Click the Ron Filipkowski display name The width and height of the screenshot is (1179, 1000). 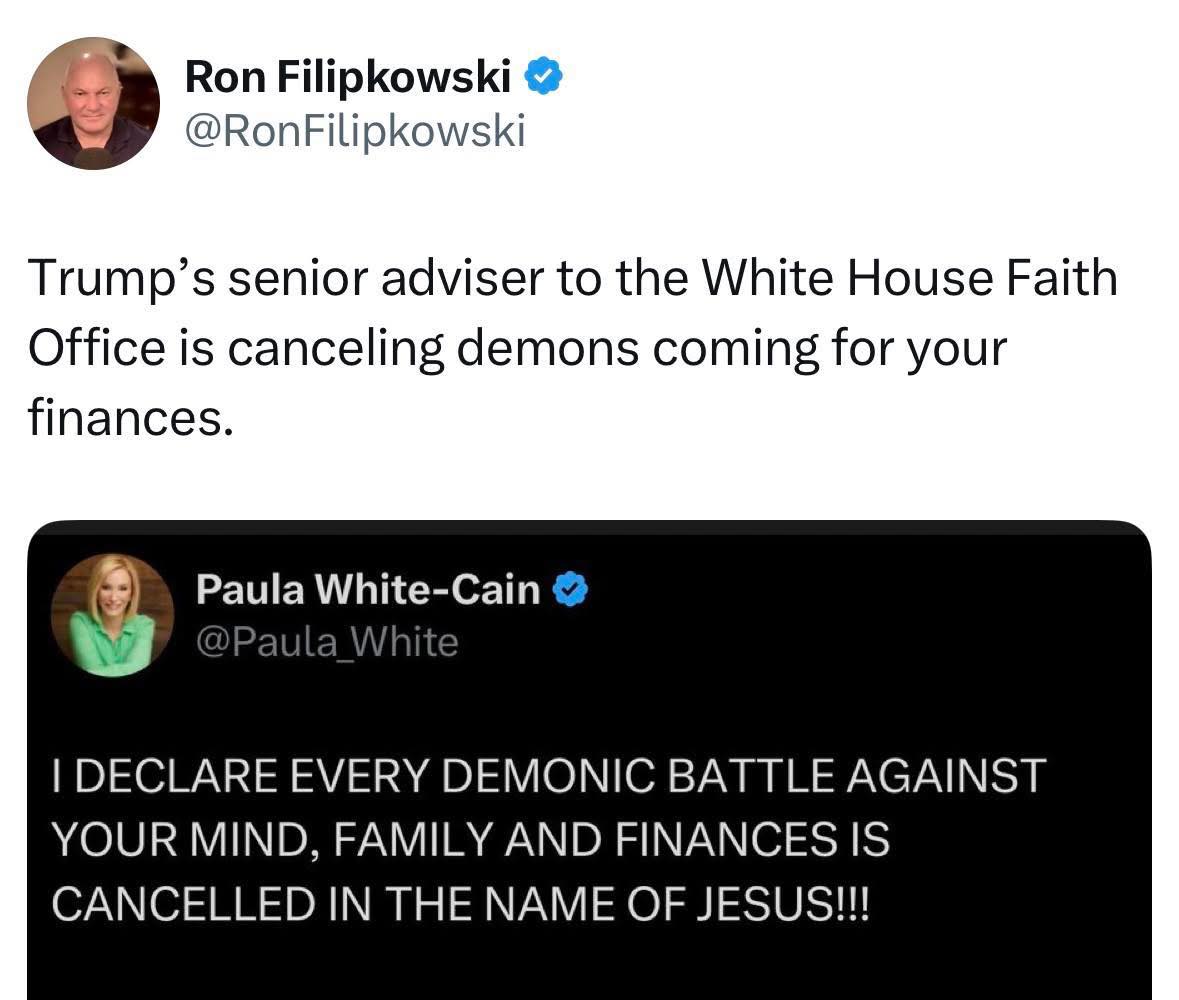tap(348, 77)
